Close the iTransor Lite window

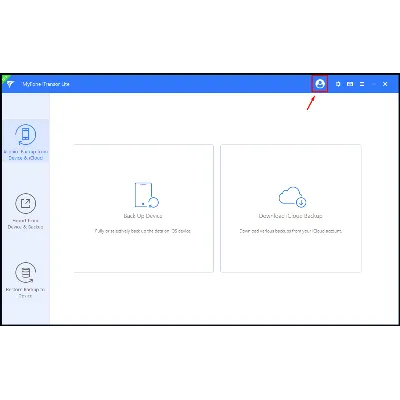coord(385,84)
